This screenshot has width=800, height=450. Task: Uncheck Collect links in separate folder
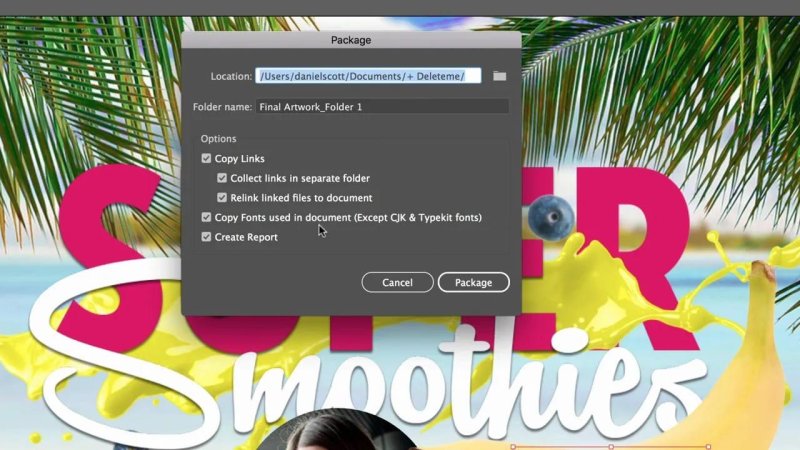[222, 178]
